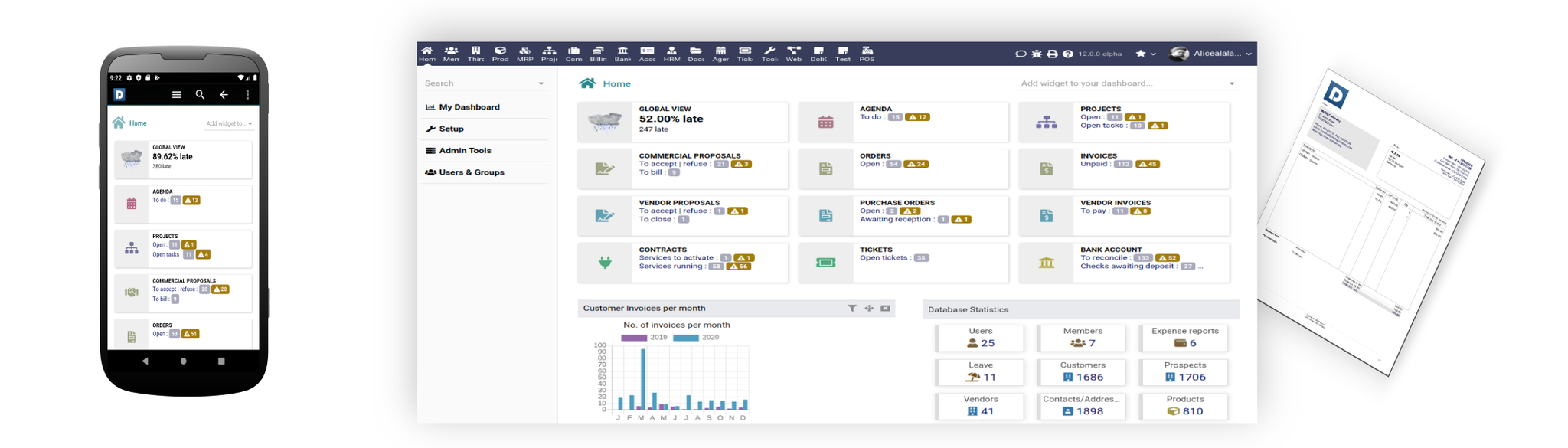
Task: Open the bookmarks star dropdown
Action: pos(1145,54)
